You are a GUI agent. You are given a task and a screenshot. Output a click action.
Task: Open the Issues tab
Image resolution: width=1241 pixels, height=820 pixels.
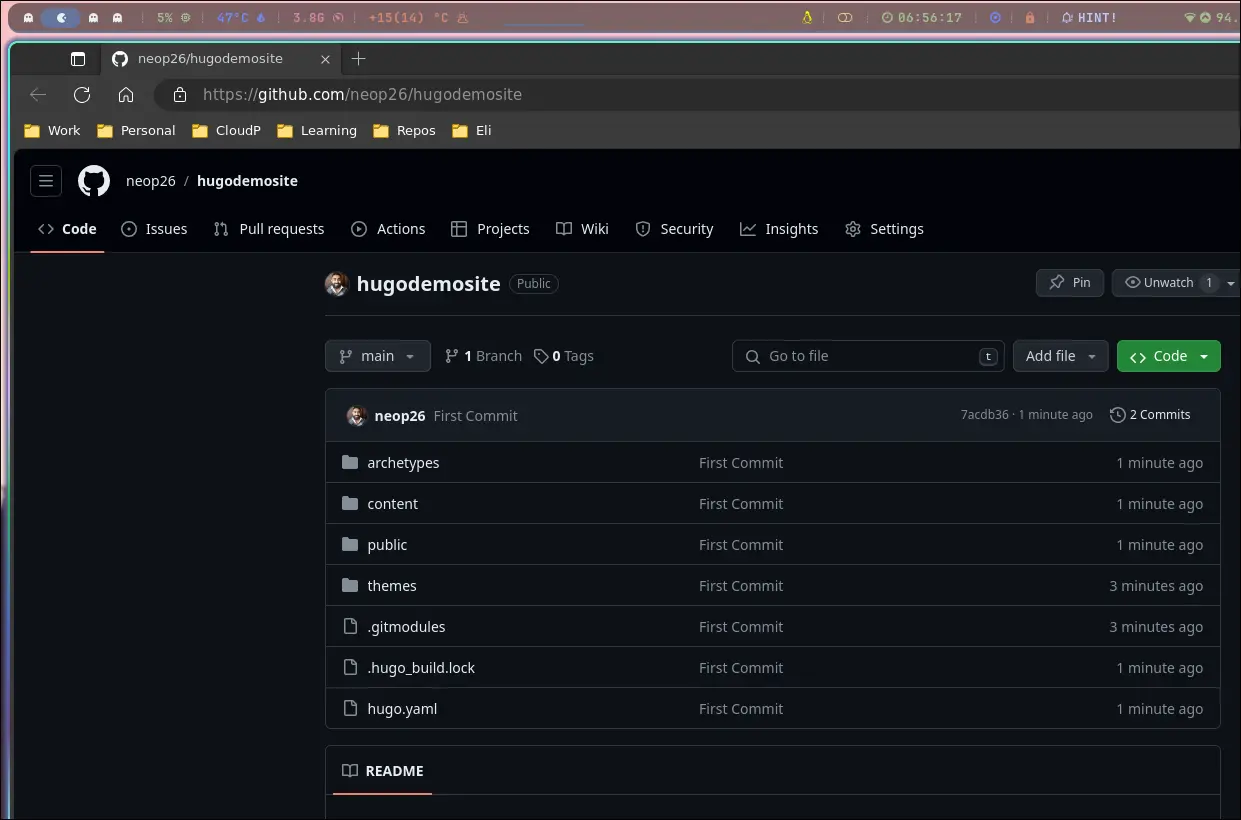pos(154,229)
